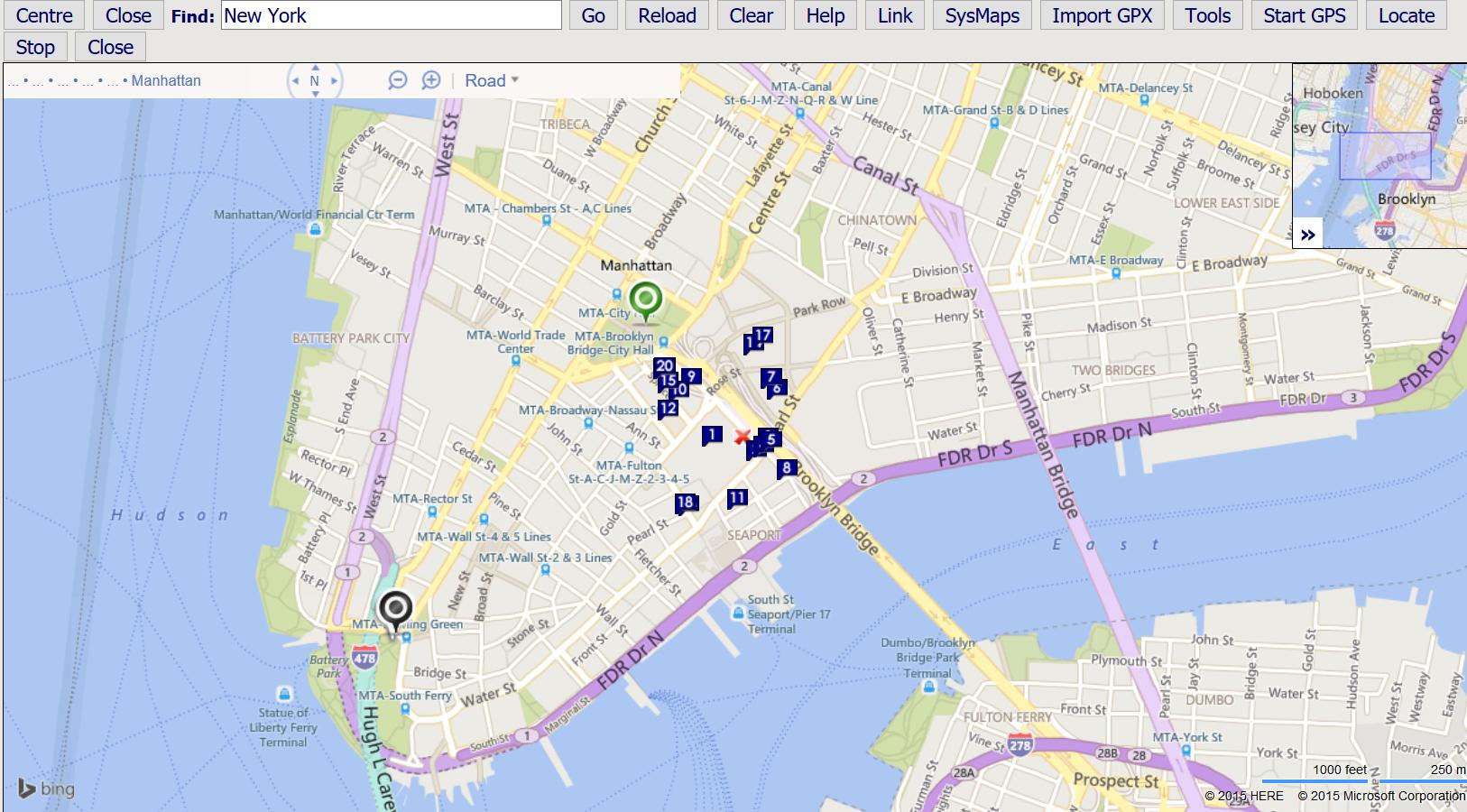Click the I-478 highway shield near Battery Park
1467x812 pixels.
tap(364, 658)
